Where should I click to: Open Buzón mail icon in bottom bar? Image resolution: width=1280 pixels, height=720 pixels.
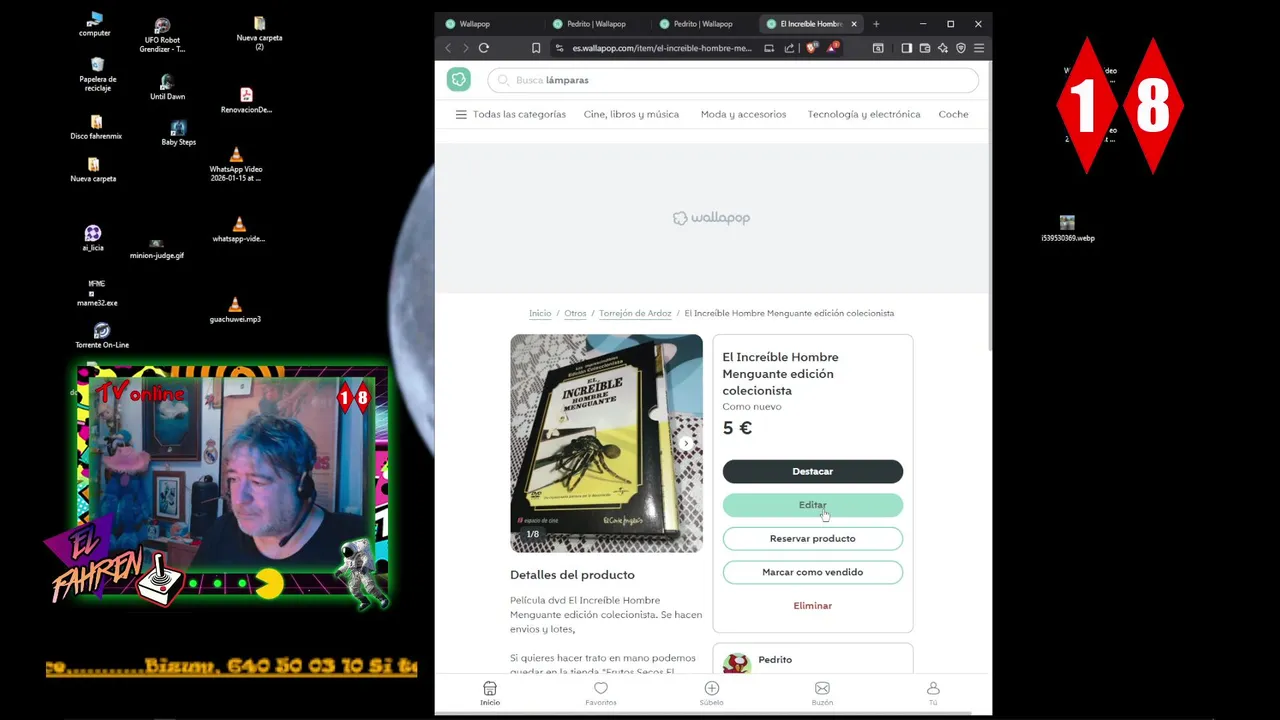click(x=822, y=693)
